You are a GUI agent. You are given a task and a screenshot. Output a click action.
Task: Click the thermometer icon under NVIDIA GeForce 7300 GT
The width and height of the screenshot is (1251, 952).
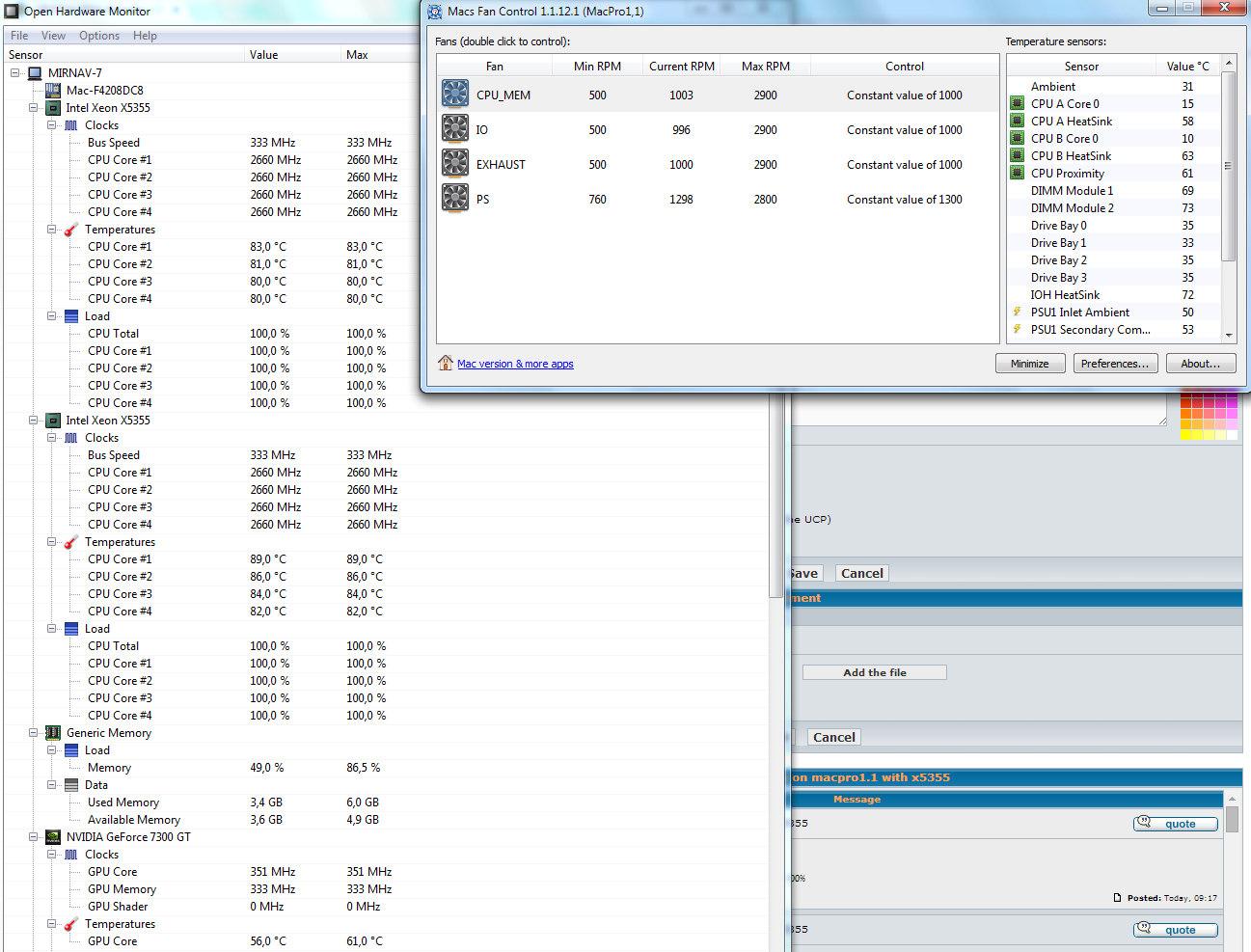[x=71, y=924]
